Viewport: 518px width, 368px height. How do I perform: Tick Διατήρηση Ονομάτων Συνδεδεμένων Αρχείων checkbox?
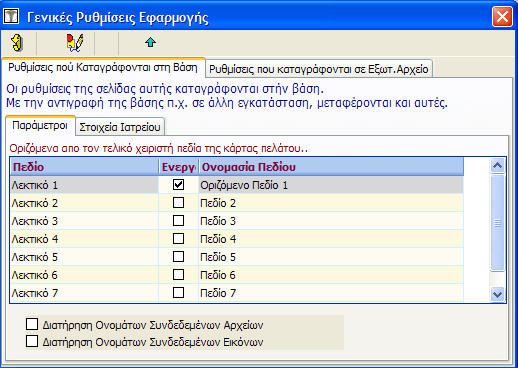tap(32, 324)
